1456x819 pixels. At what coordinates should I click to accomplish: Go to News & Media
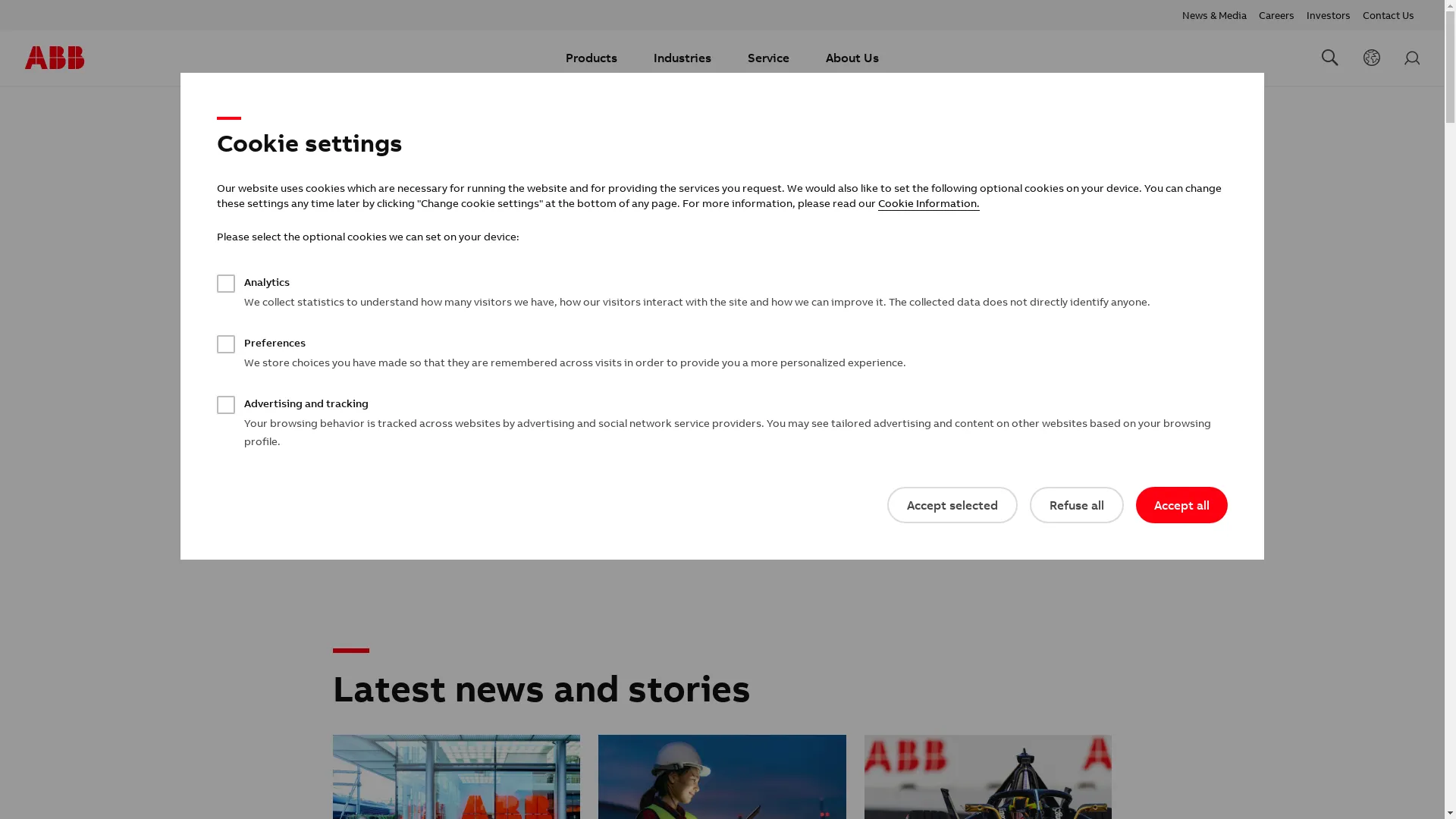(x=1213, y=15)
